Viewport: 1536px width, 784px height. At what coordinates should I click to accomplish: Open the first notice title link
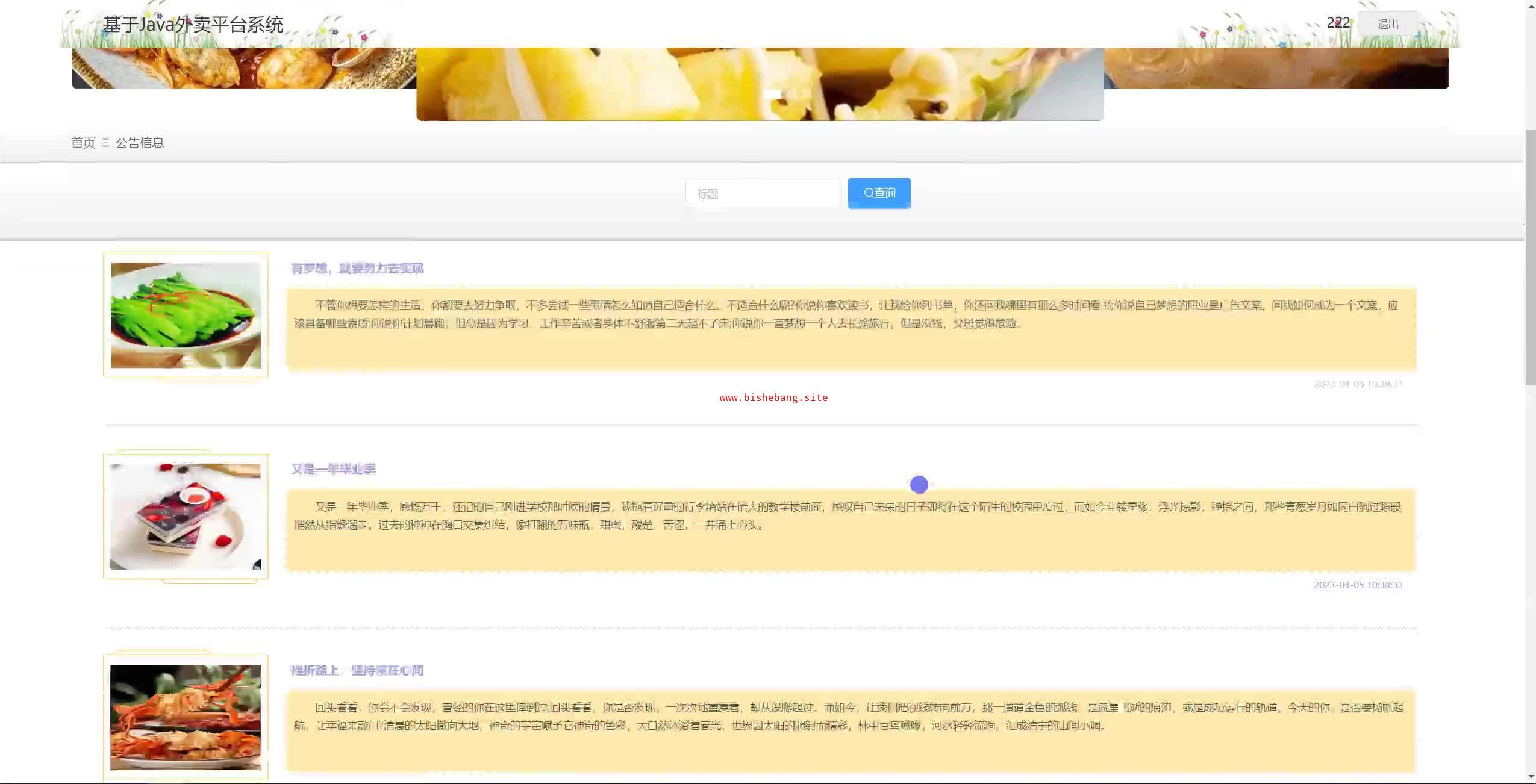click(357, 269)
